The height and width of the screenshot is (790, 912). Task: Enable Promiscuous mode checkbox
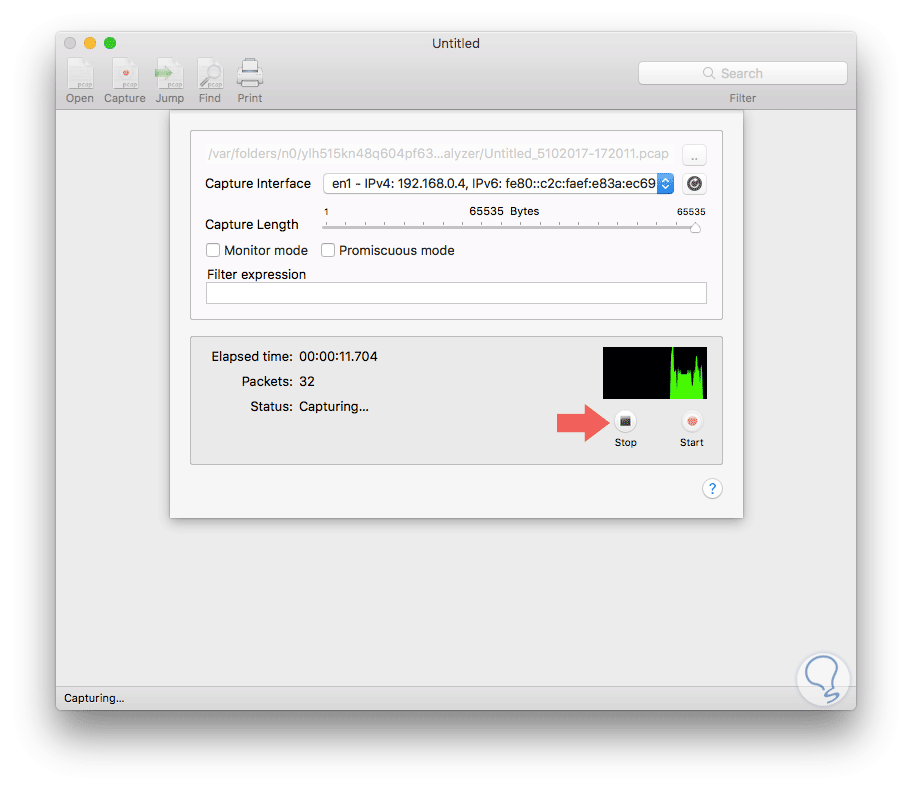pos(328,250)
